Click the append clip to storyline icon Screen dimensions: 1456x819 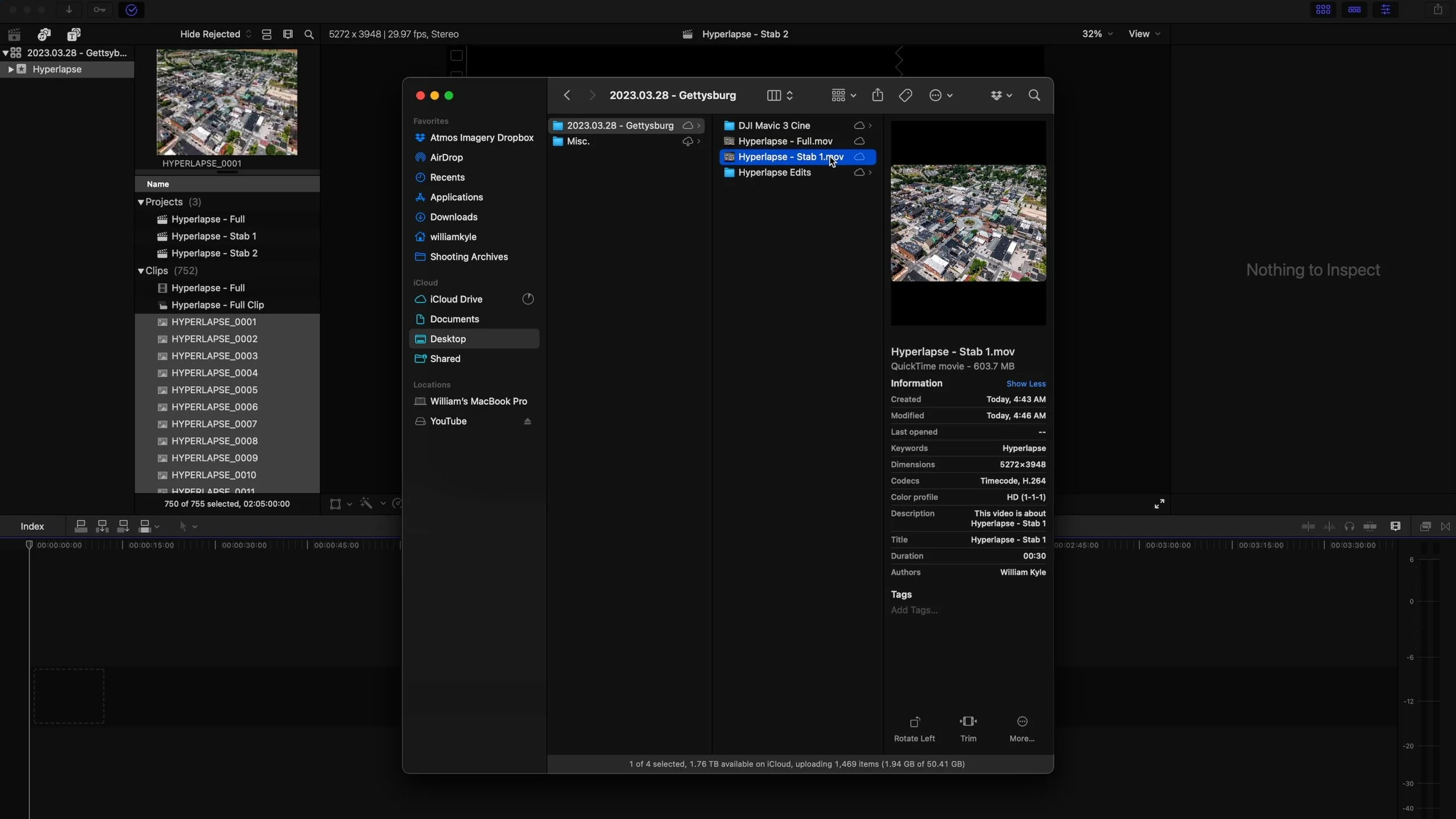(123, 527)
